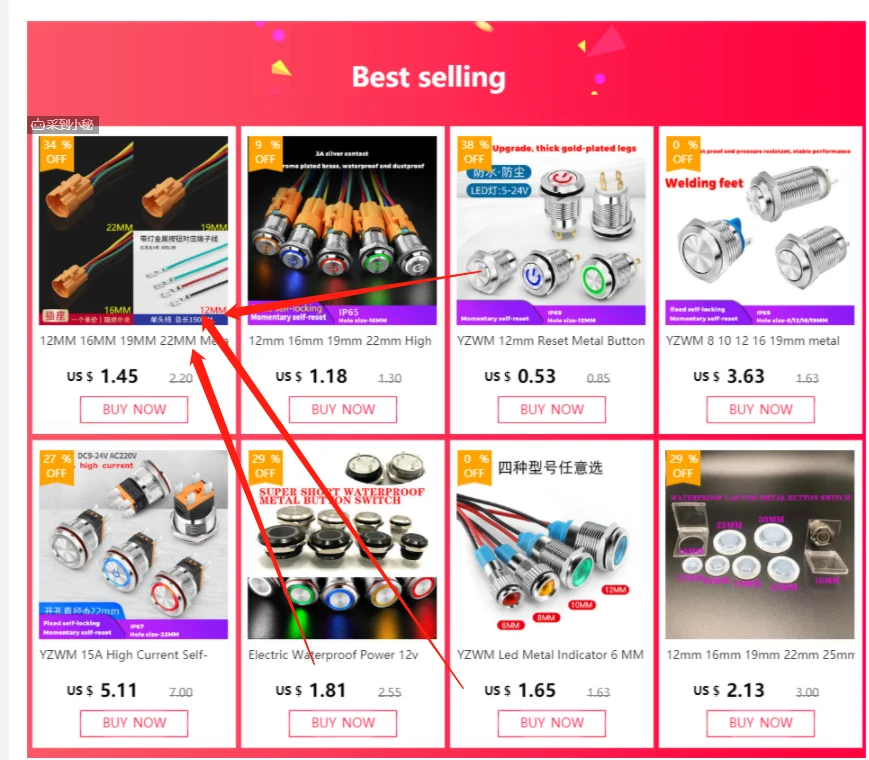869x760 pixels.
Task: Open the super short waterproof switch image
Action: [343, 544]
